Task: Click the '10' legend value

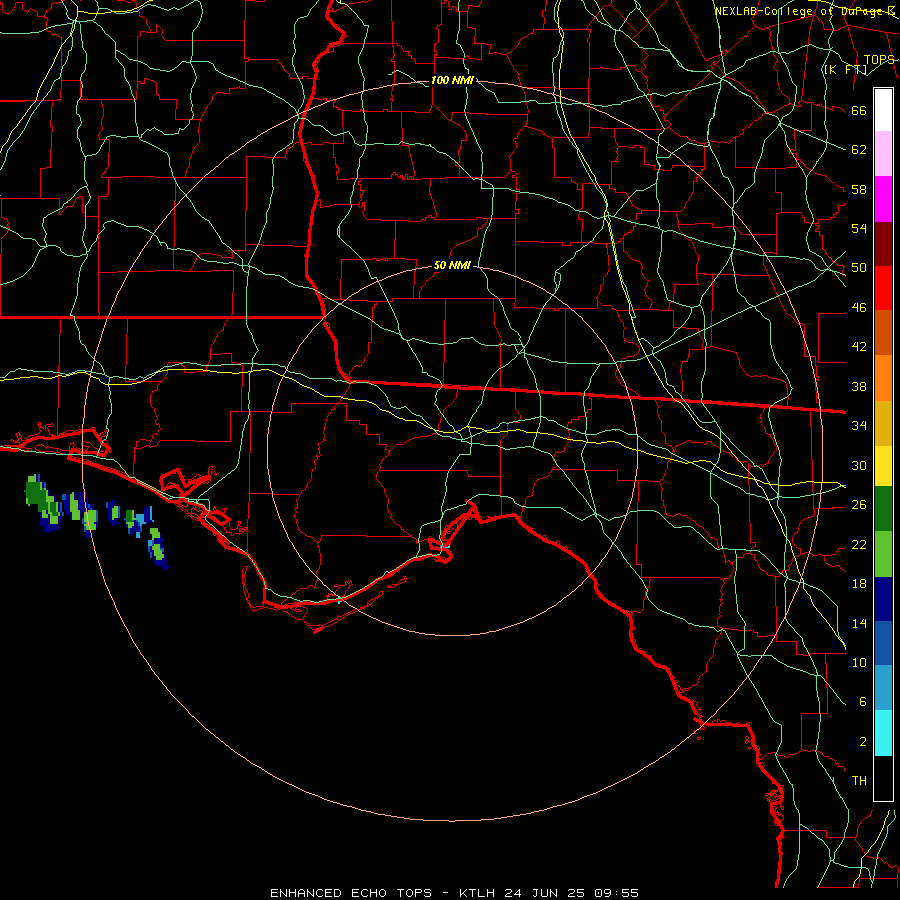Action: 859,662
